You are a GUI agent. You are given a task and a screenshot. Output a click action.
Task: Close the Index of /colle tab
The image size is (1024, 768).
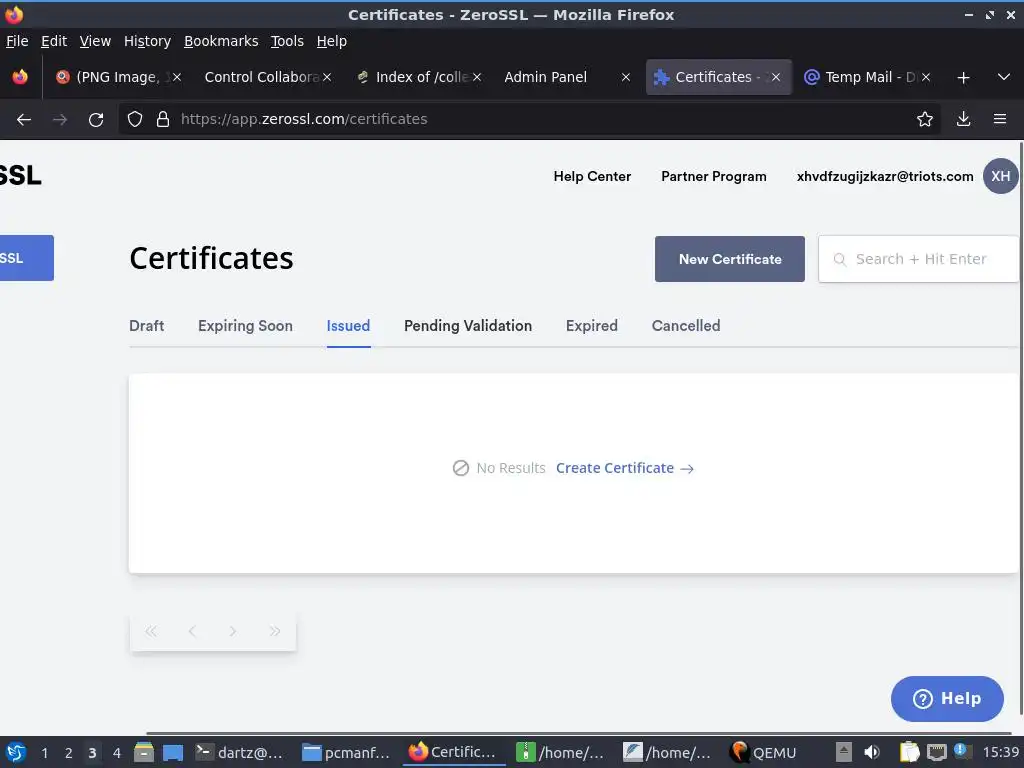(x=477, y=77)
